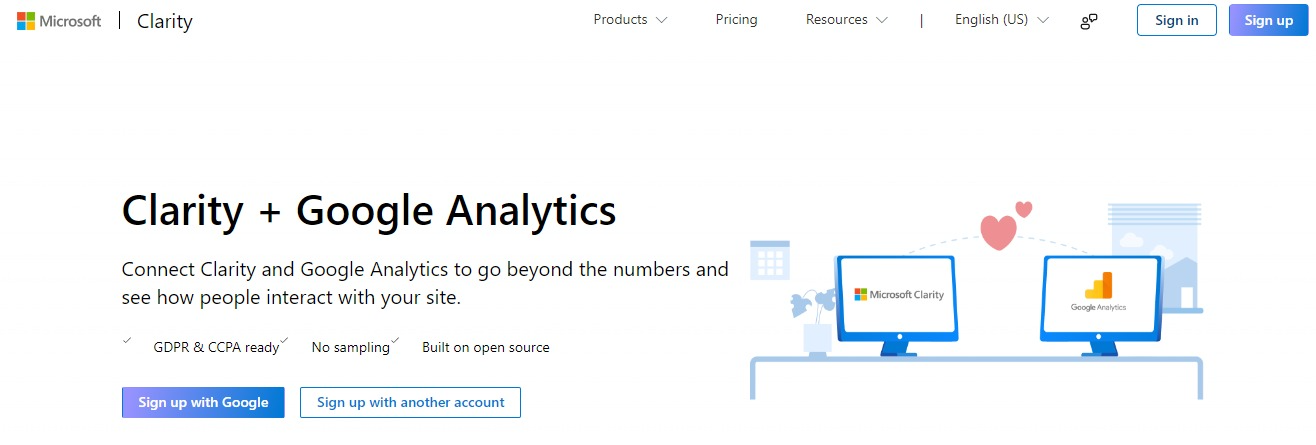
Task: Click the person feedback chat icon
Action: click(1089, 21)
